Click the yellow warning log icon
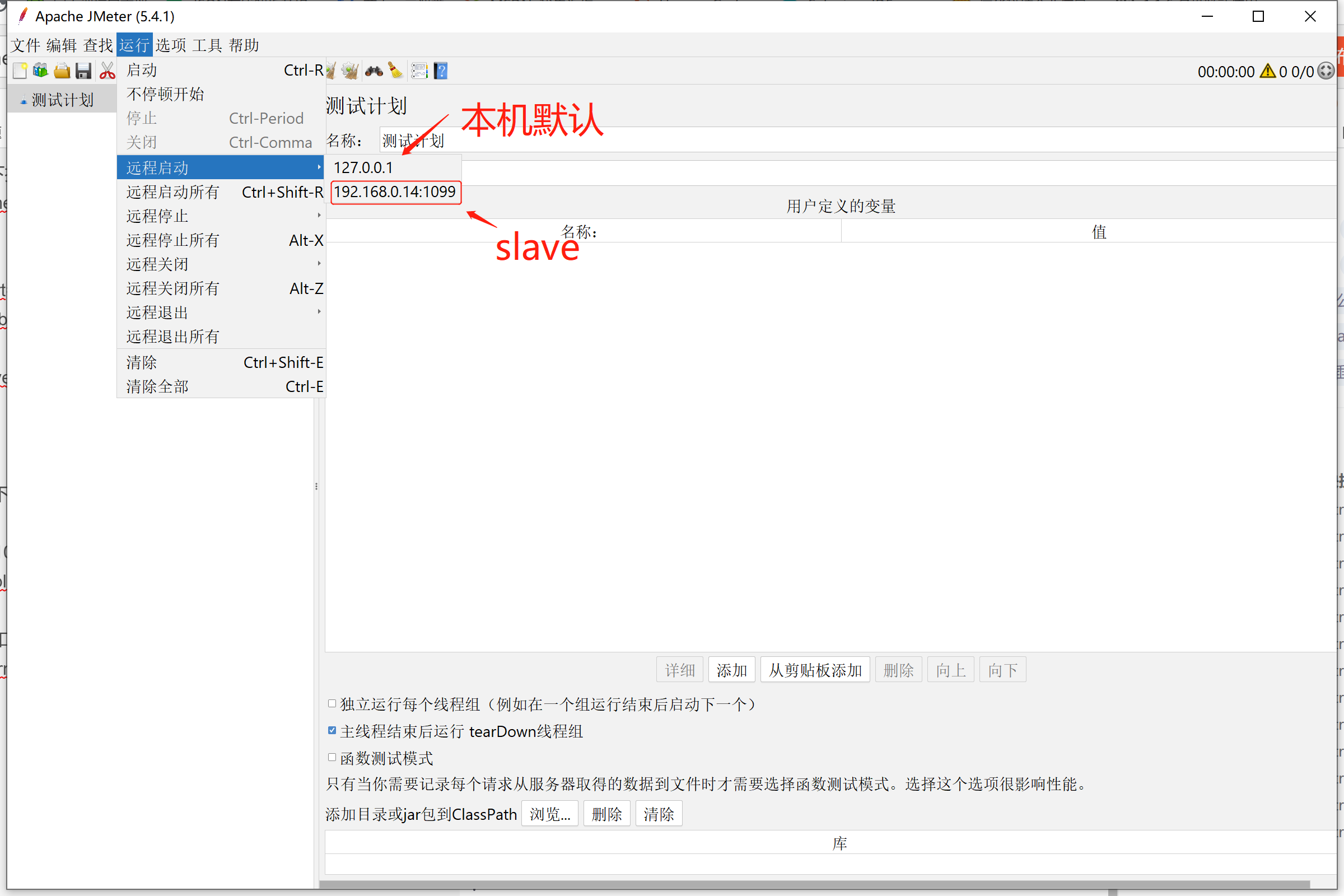Viewport: 1344px width, 896px height. tap(1267, 72)
